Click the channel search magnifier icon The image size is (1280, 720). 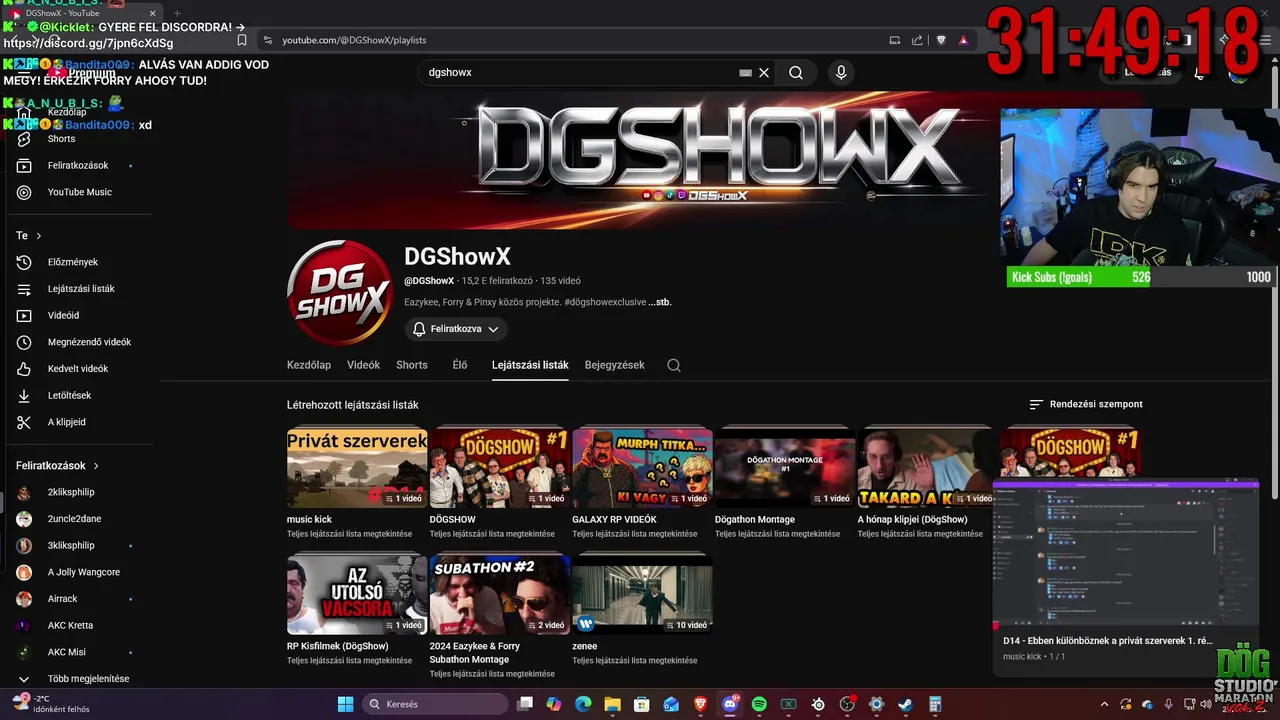674,365
